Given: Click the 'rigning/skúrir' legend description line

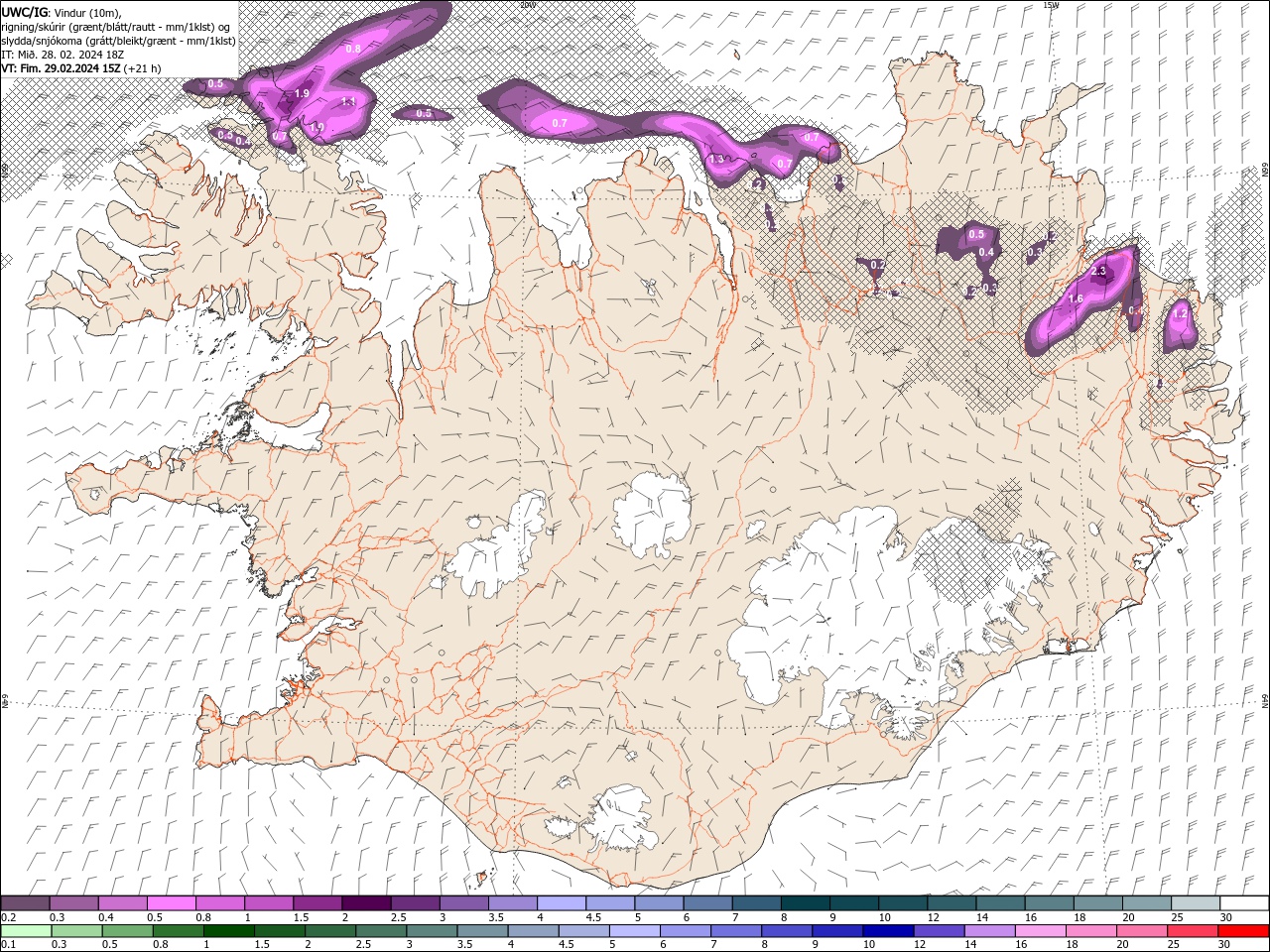Looking at the screenshot, I should (117, 27).
